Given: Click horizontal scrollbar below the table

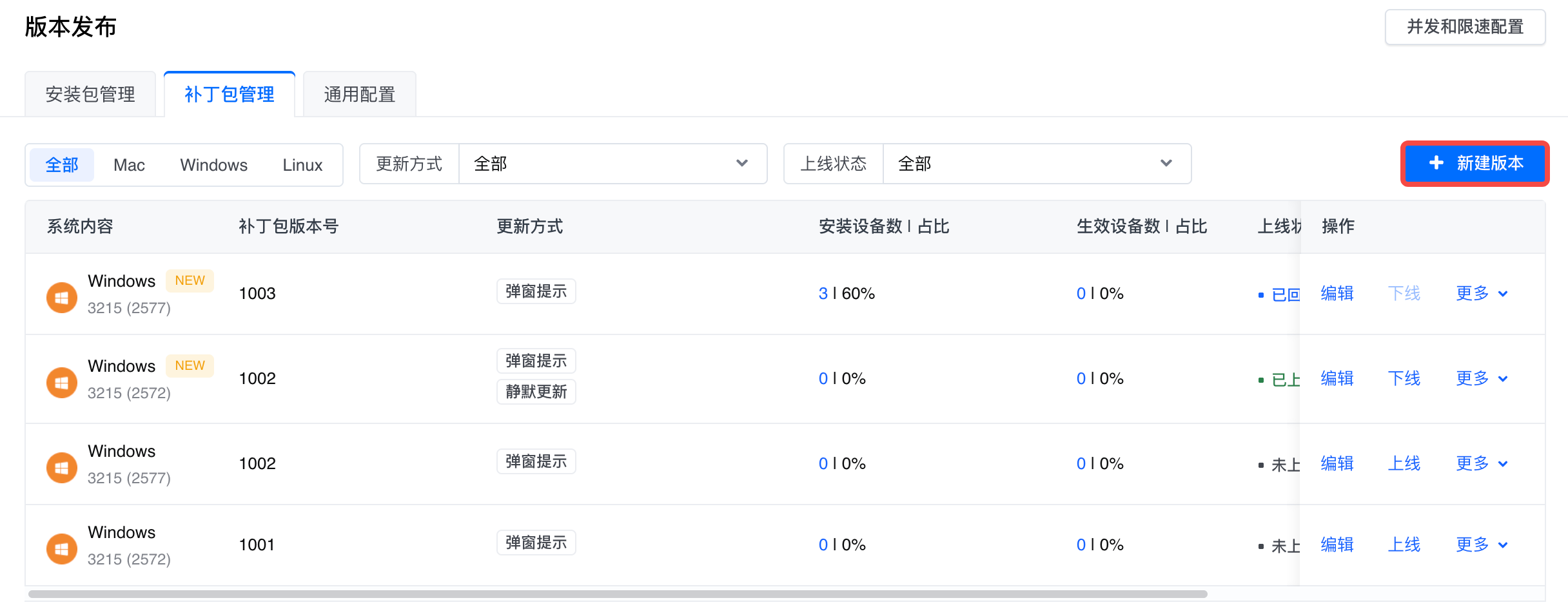Looking at the screenshot, I should point(617,594).
